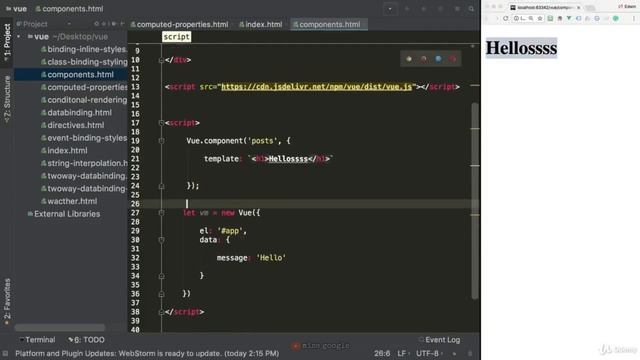Screen dimensions: 640x360
Task: Click components.html breadcrumb in the navigation bar
Action: [x=69, y=9]
